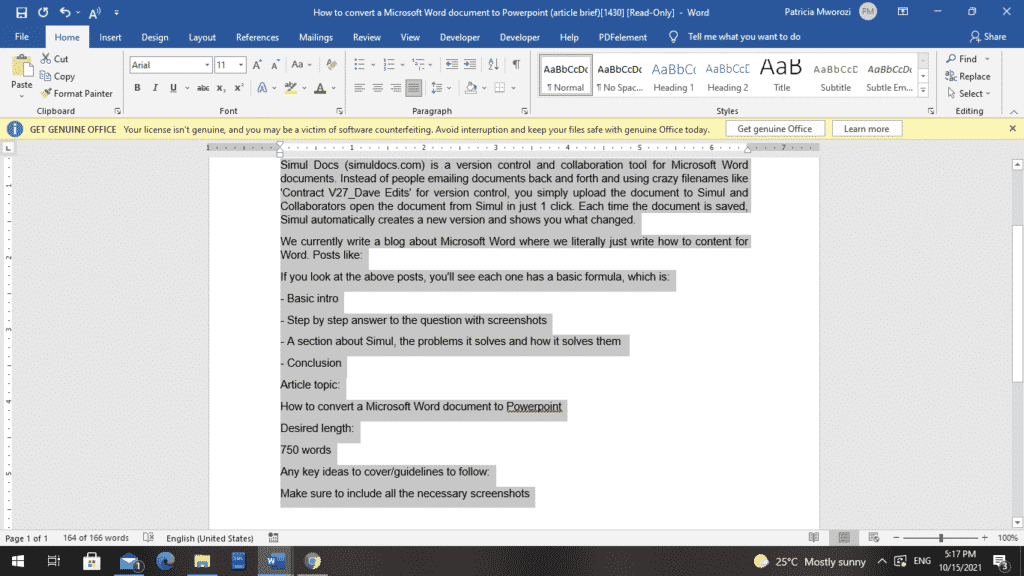Apply strikethrough to the text

[203, 88]
